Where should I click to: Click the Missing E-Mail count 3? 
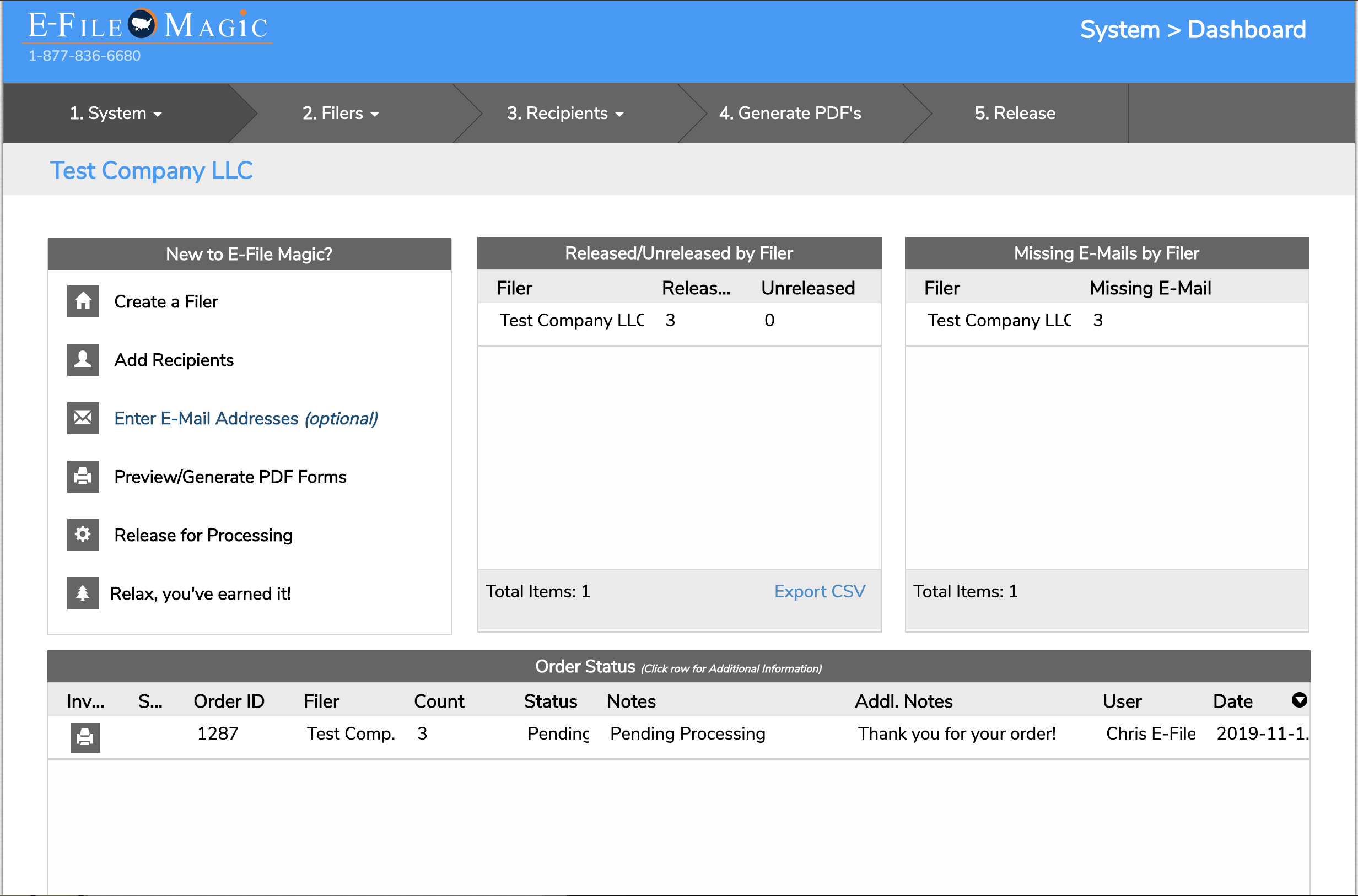point(1097,320)
